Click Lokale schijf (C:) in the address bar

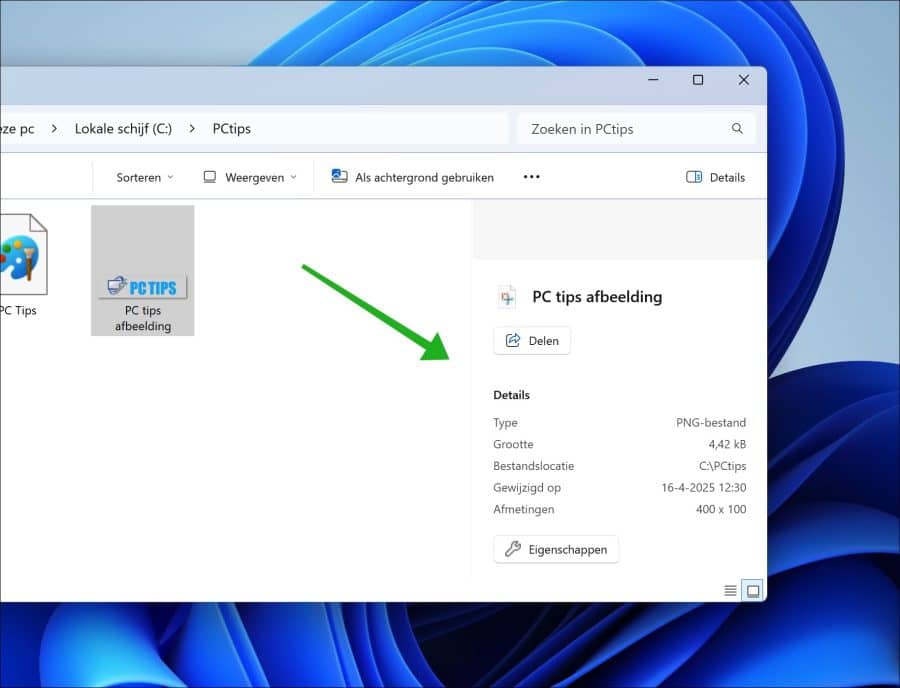(x=122, y=128)
